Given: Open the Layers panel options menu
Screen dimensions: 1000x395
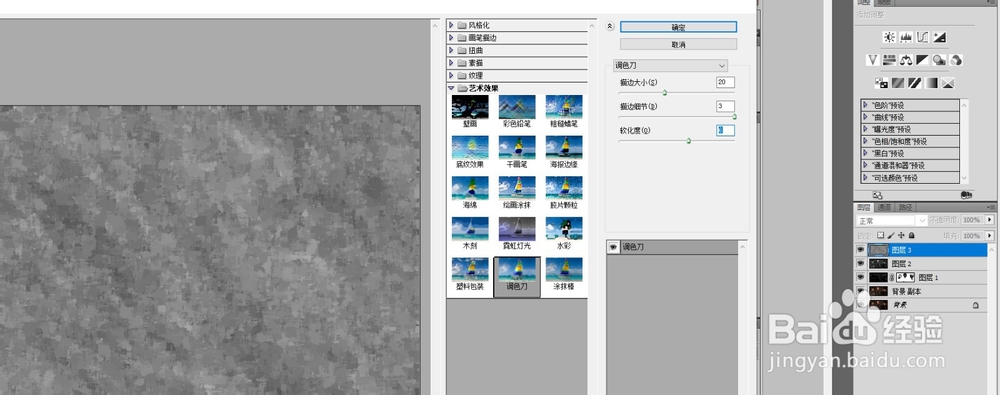Looking at the screenshot, I should click(992, 207).
